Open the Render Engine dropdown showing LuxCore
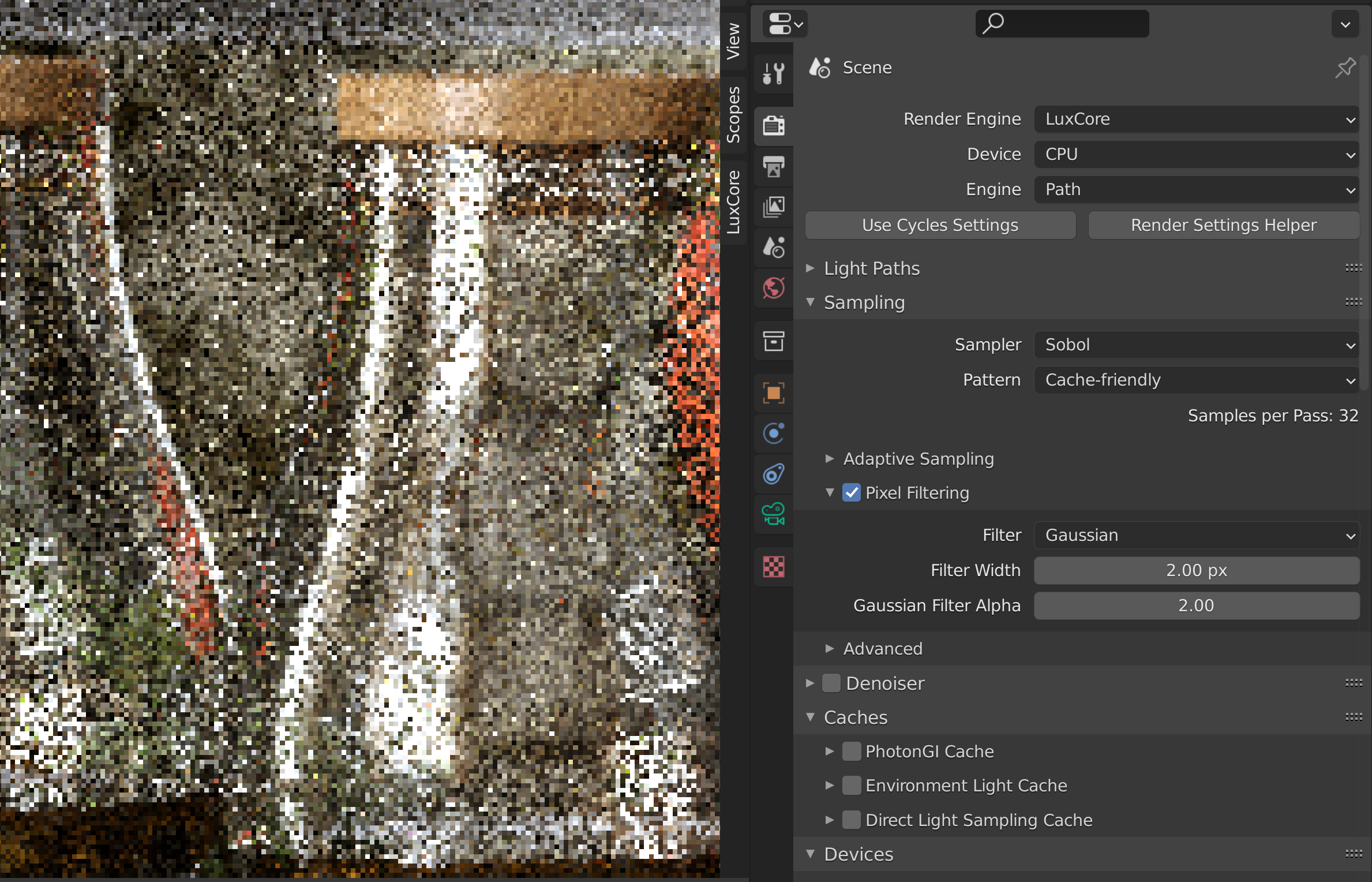1372x882 pixels. [x=1197, y=119]
